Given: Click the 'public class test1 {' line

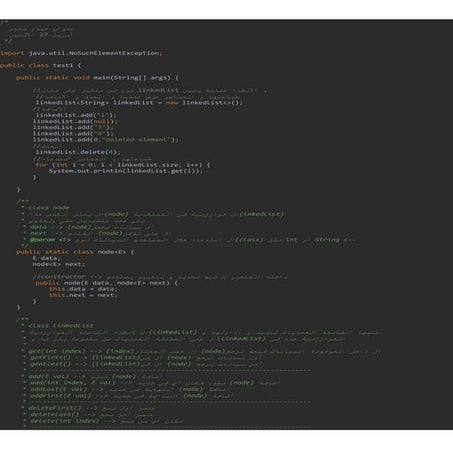Looking at the screenshot, I should (40, 65).
